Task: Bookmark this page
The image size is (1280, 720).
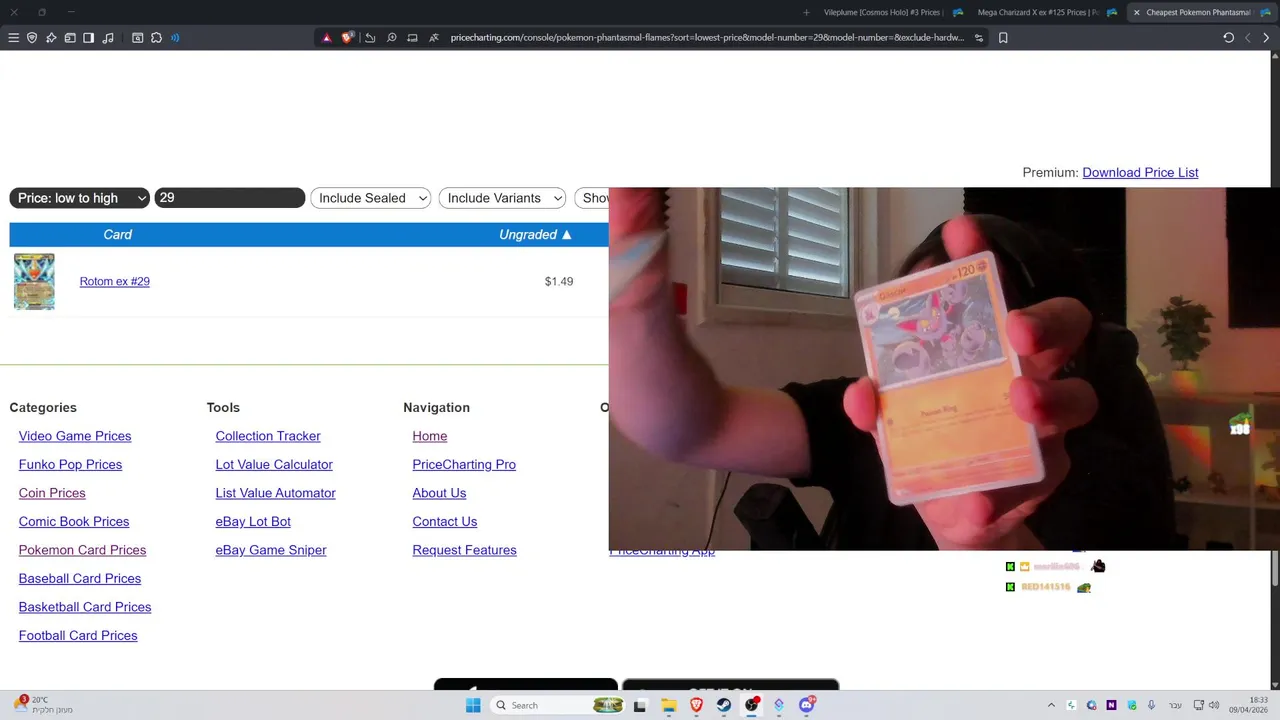Action: [1003, 38]
